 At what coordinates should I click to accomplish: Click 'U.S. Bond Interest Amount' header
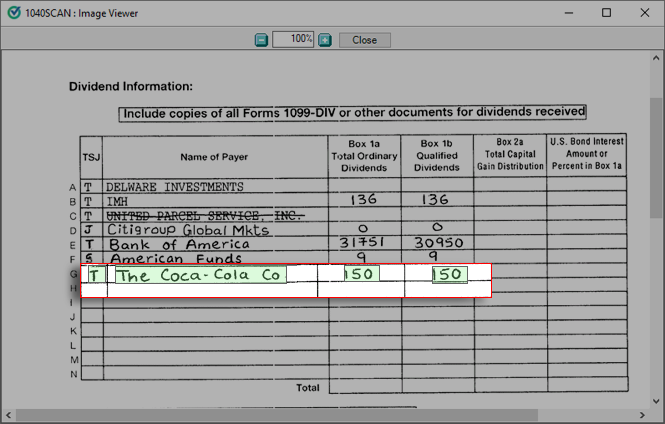click(x=587, y=153)
